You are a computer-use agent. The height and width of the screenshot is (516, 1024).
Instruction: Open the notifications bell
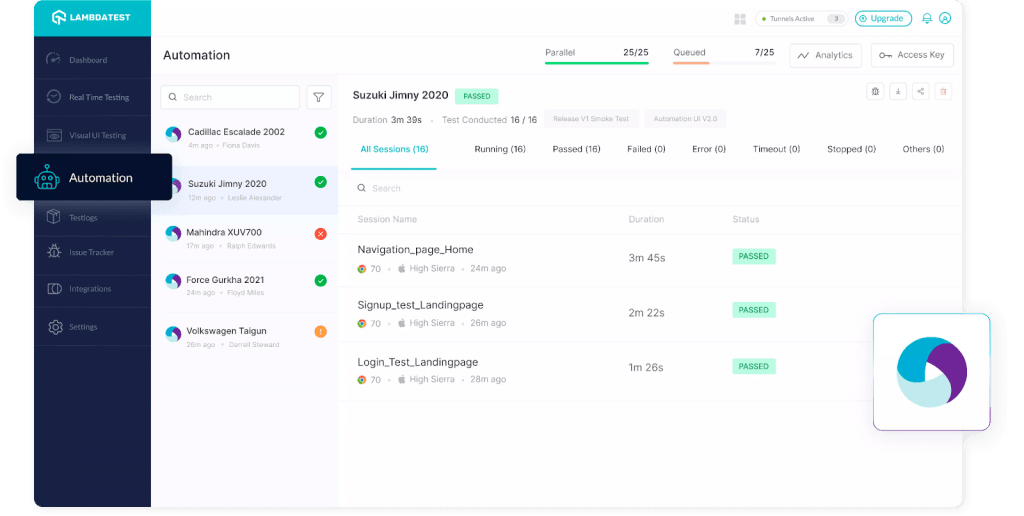927,18
